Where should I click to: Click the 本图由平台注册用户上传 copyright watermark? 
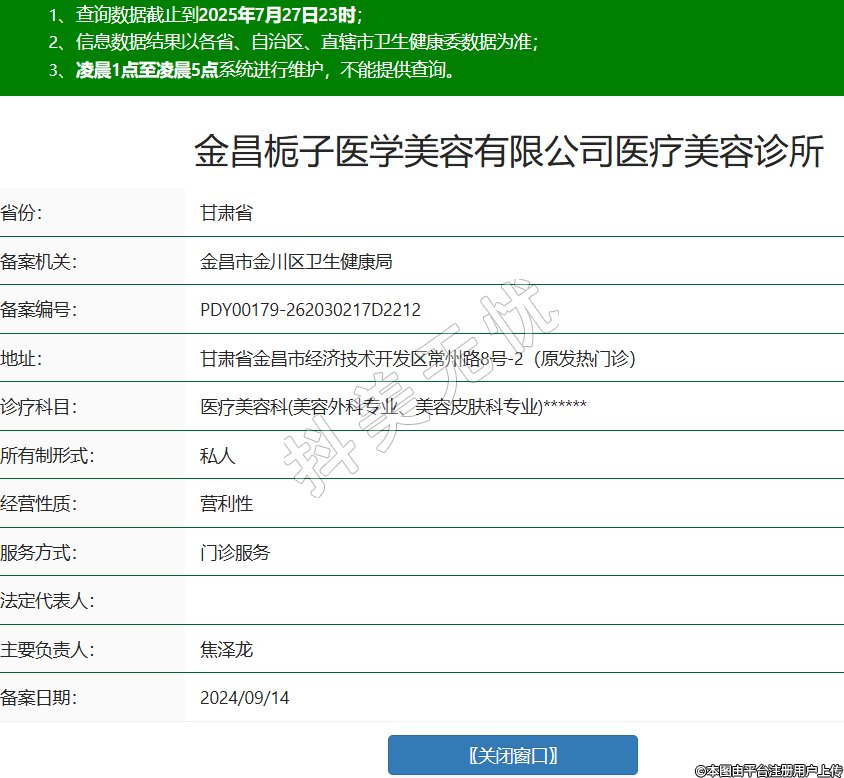click(x=768, y=770)
